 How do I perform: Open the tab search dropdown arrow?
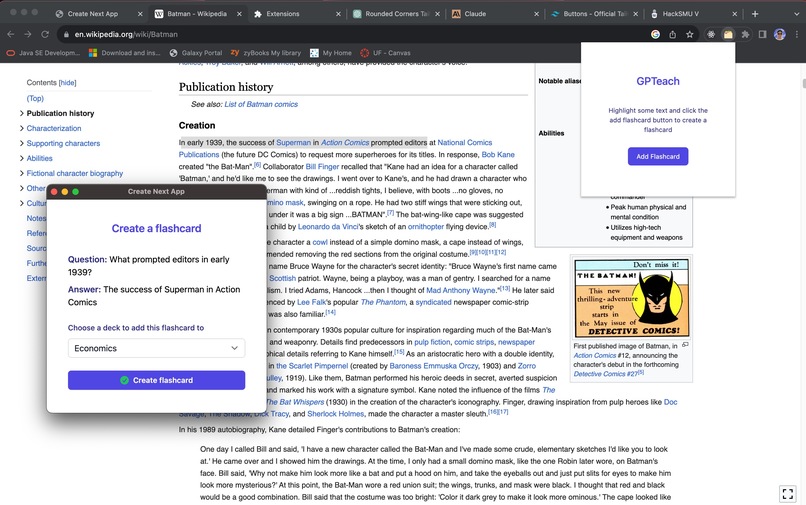[x=796, y=14]
